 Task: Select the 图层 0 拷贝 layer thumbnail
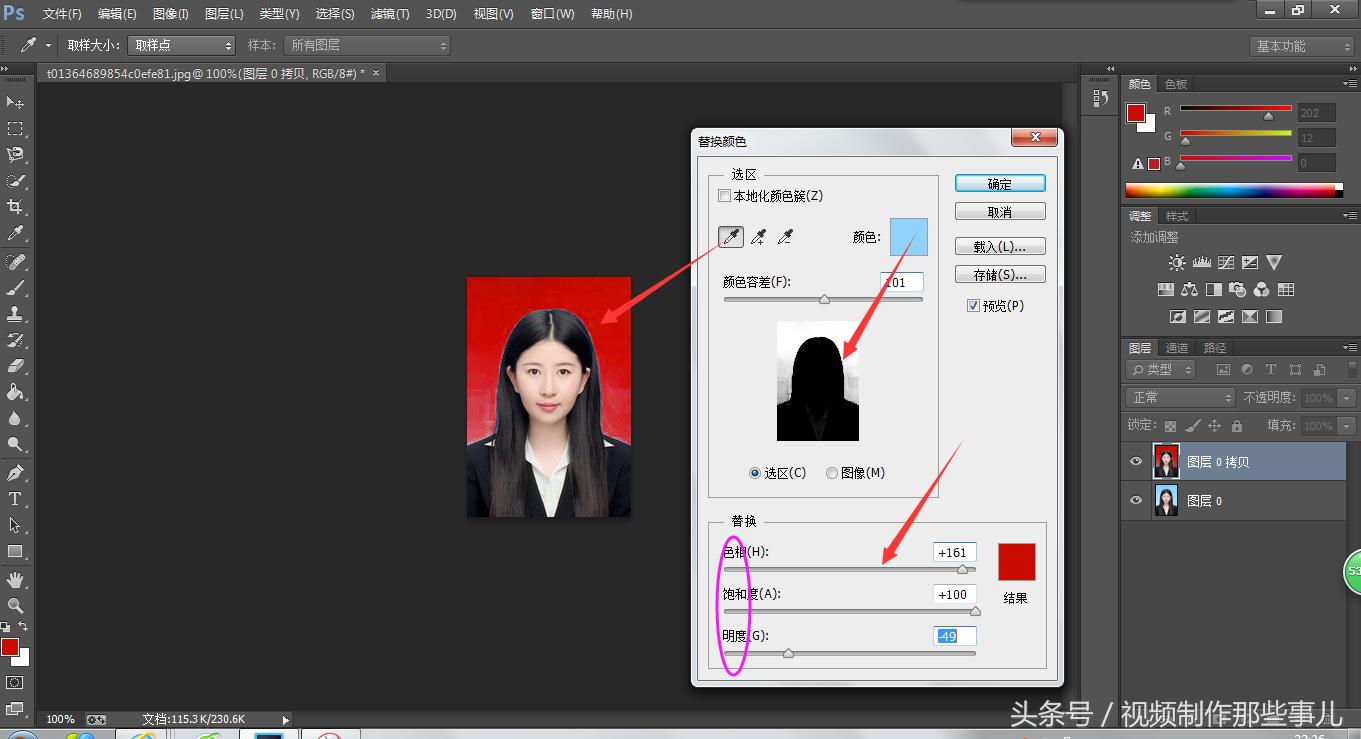[1167, 461]
